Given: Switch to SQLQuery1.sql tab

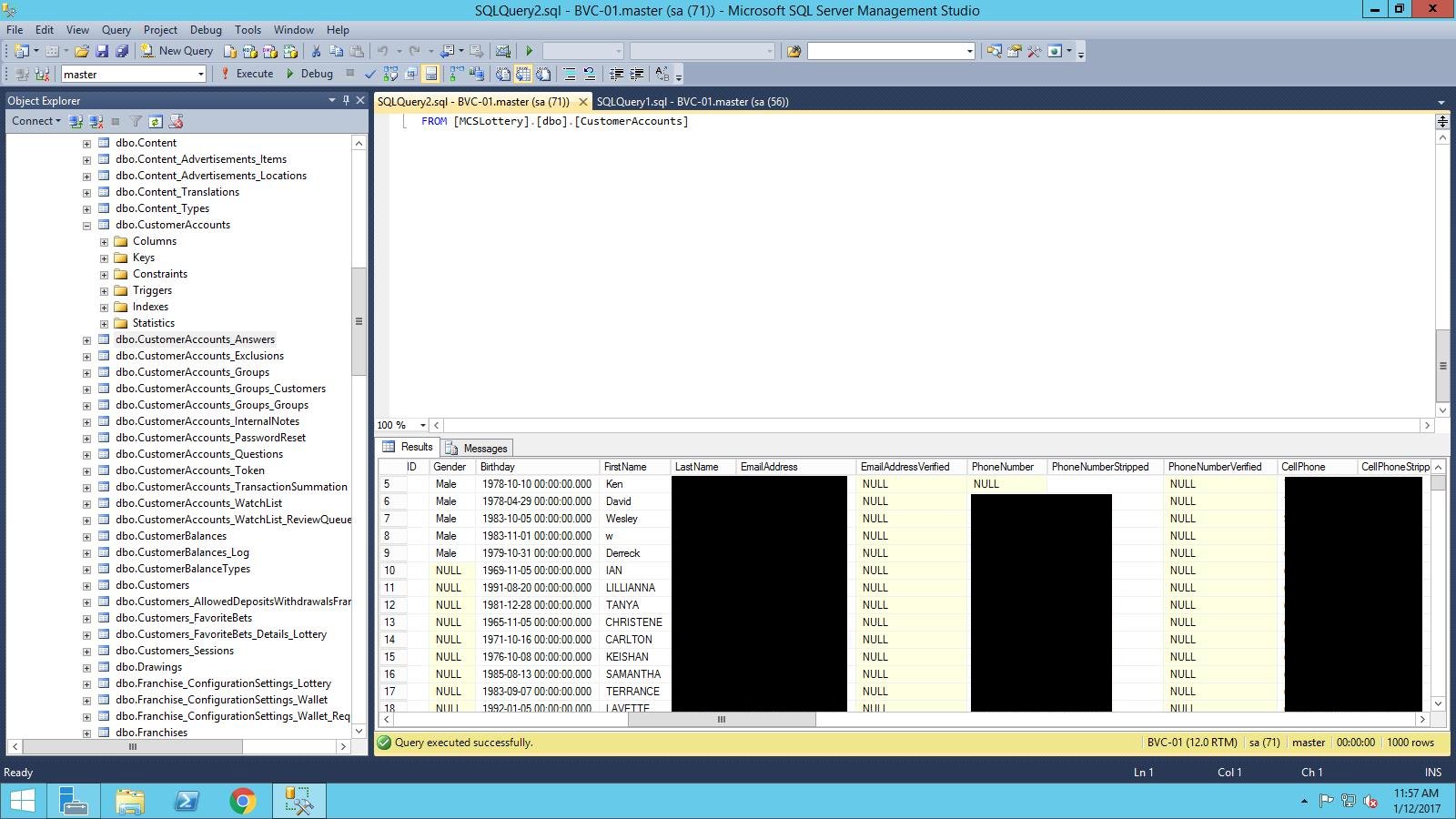Looking at the screenshot, I should click(693, 102).
